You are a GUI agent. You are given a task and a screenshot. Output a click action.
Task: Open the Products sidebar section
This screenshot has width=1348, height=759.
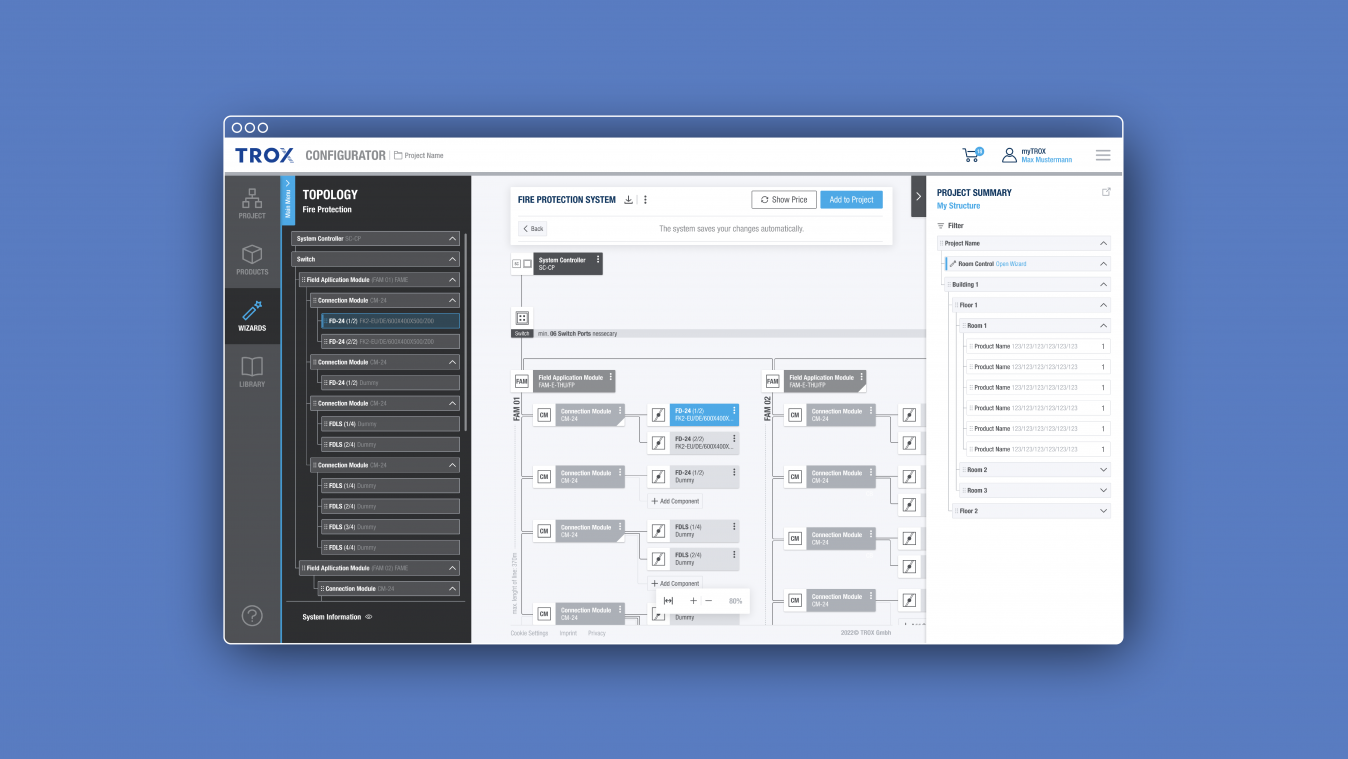[x=252, y=260]
